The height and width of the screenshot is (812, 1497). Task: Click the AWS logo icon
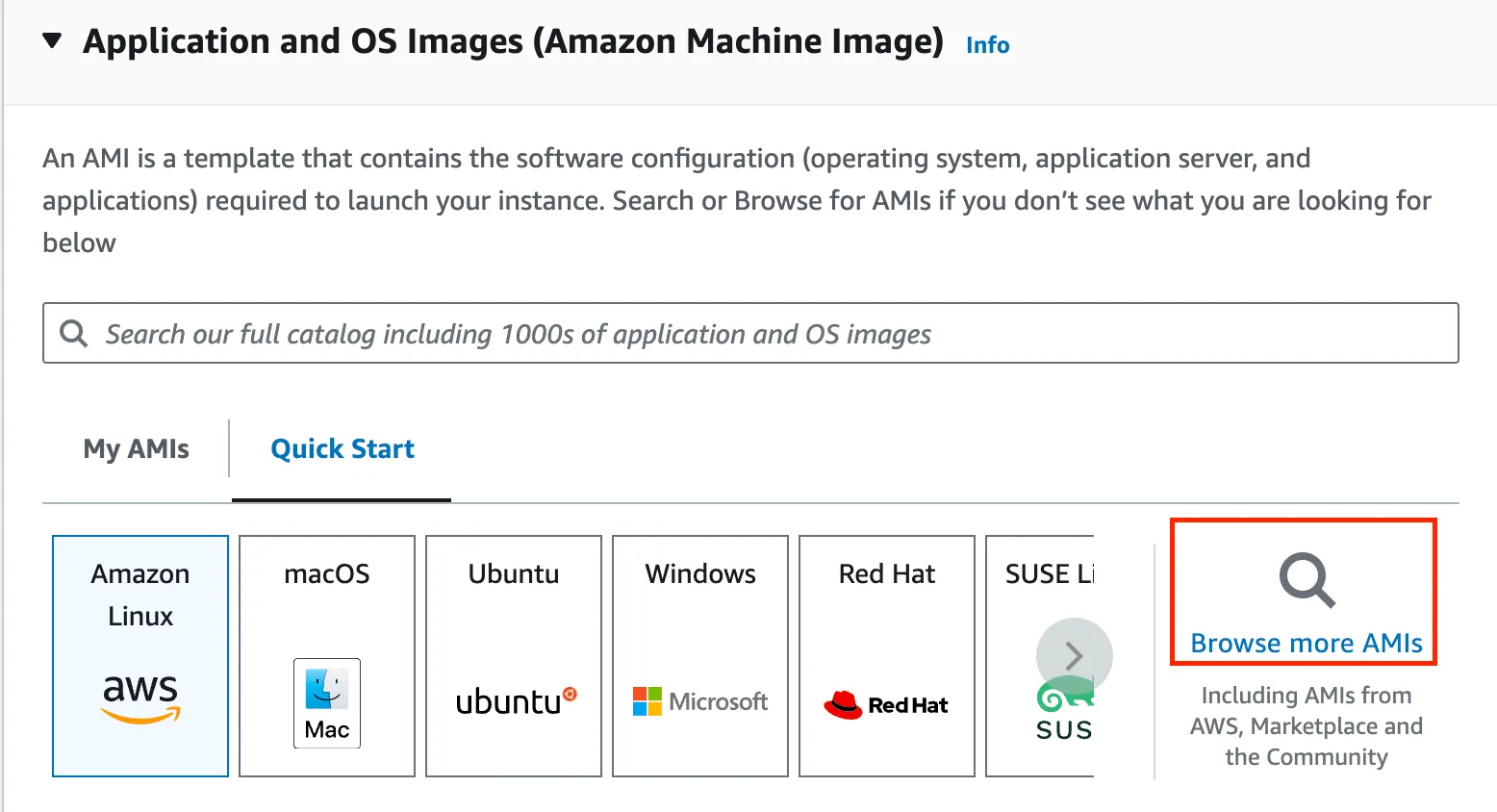click(140, 698)
